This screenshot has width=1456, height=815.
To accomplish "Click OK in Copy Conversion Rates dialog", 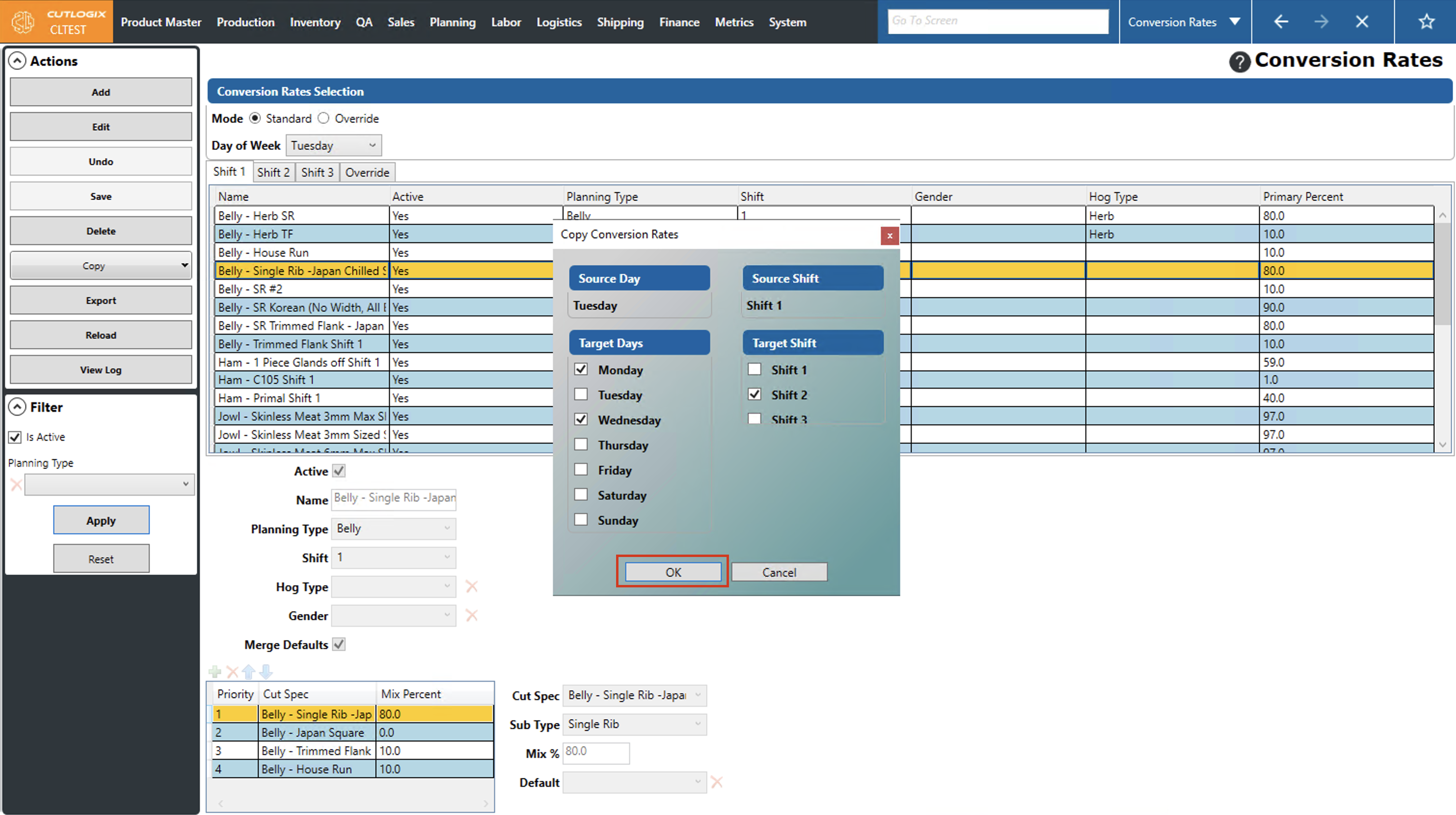I will click(x=673, y=572).
